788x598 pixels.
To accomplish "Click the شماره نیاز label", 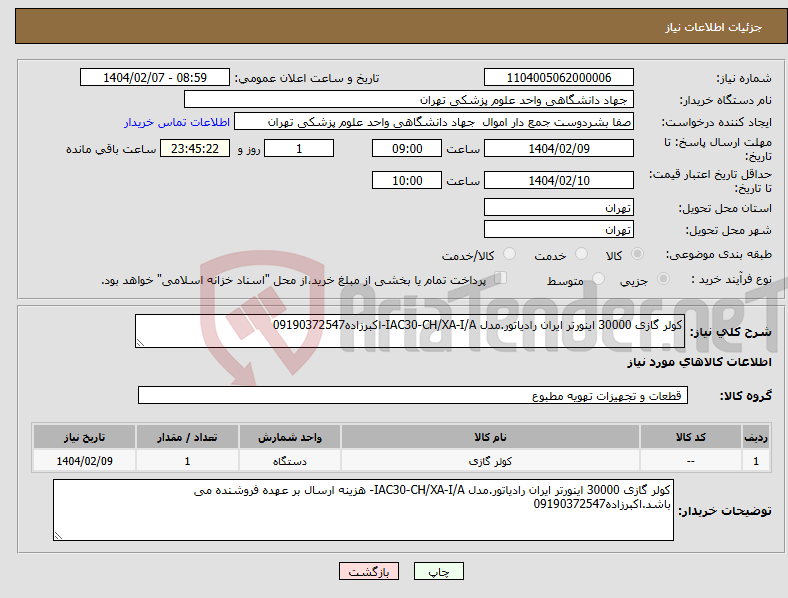I will coord(744,78).
